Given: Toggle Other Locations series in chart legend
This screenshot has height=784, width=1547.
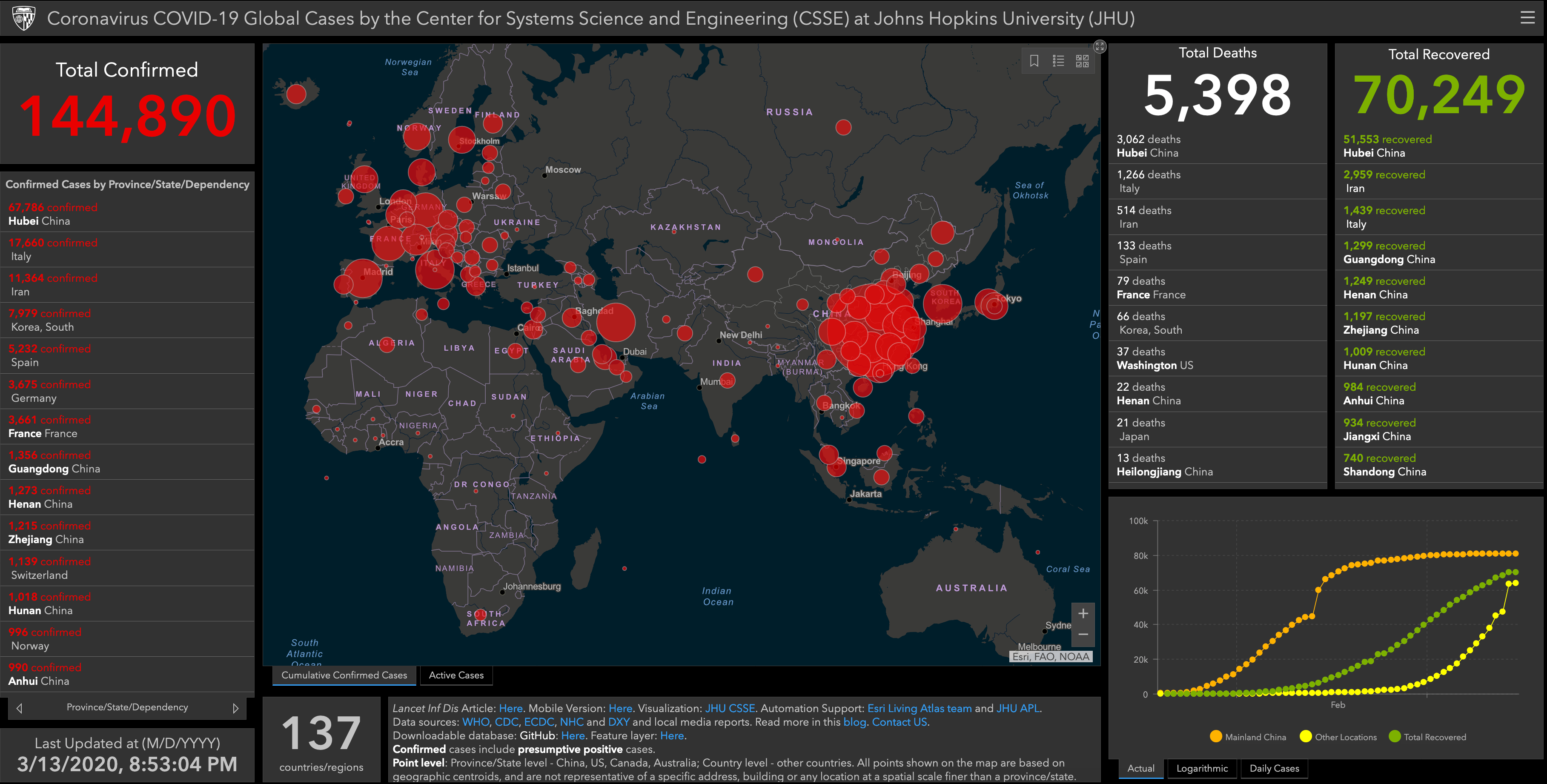Looking at the screenshot, I should click(1338, 737).
